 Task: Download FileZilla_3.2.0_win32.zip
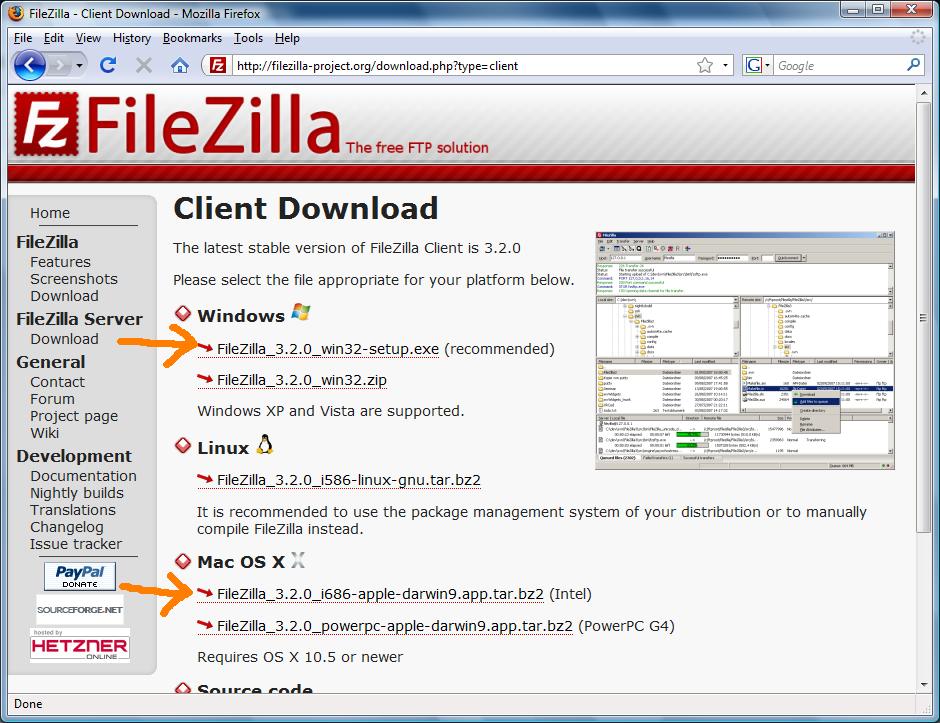[302, 380]
